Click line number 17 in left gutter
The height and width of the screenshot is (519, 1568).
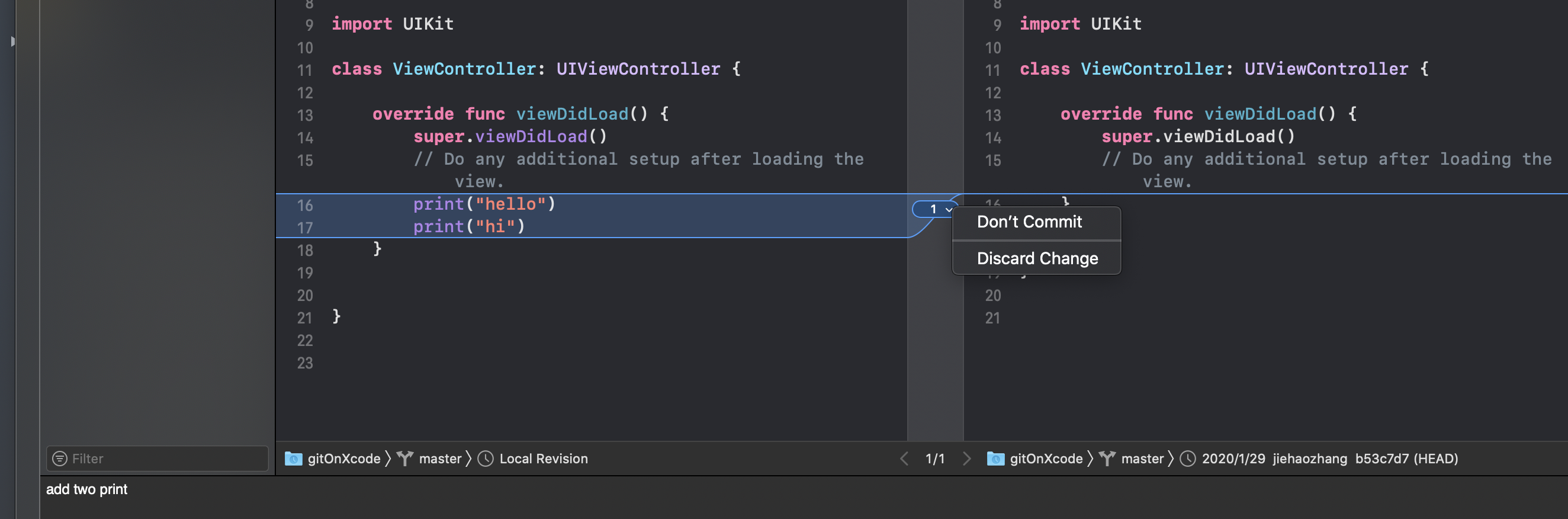305,228
